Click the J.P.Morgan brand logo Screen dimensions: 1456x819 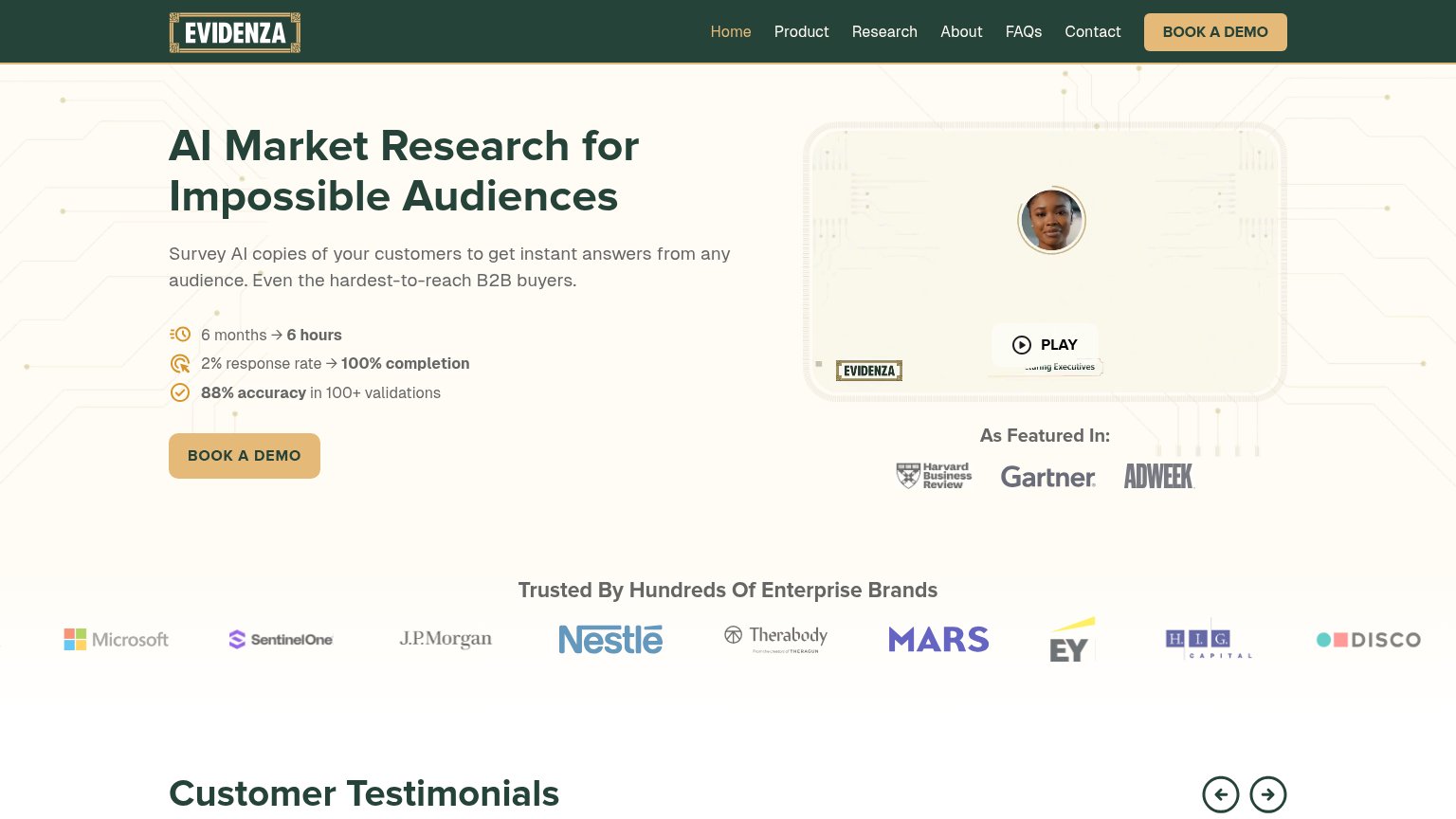click(x=446, y=640)
